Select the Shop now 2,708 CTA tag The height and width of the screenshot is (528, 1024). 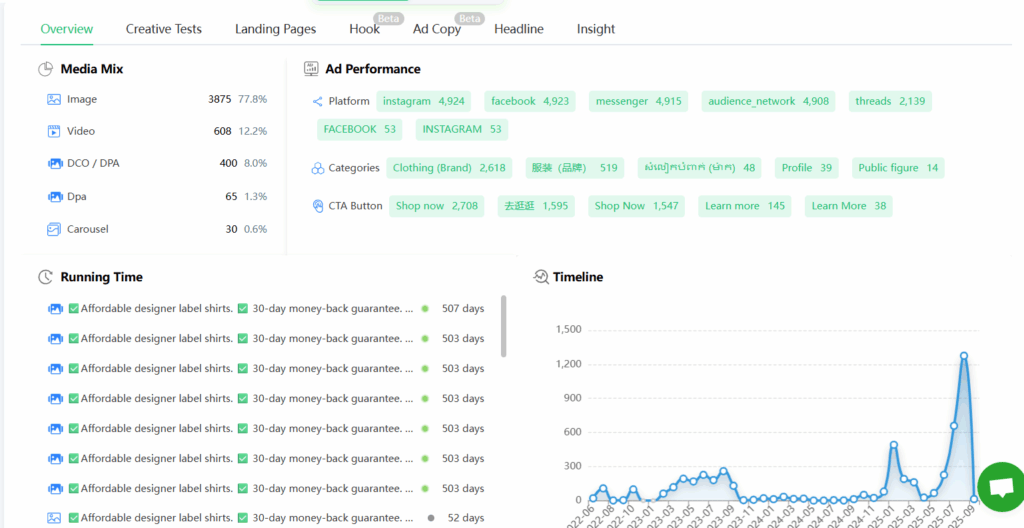pos(437,206)
